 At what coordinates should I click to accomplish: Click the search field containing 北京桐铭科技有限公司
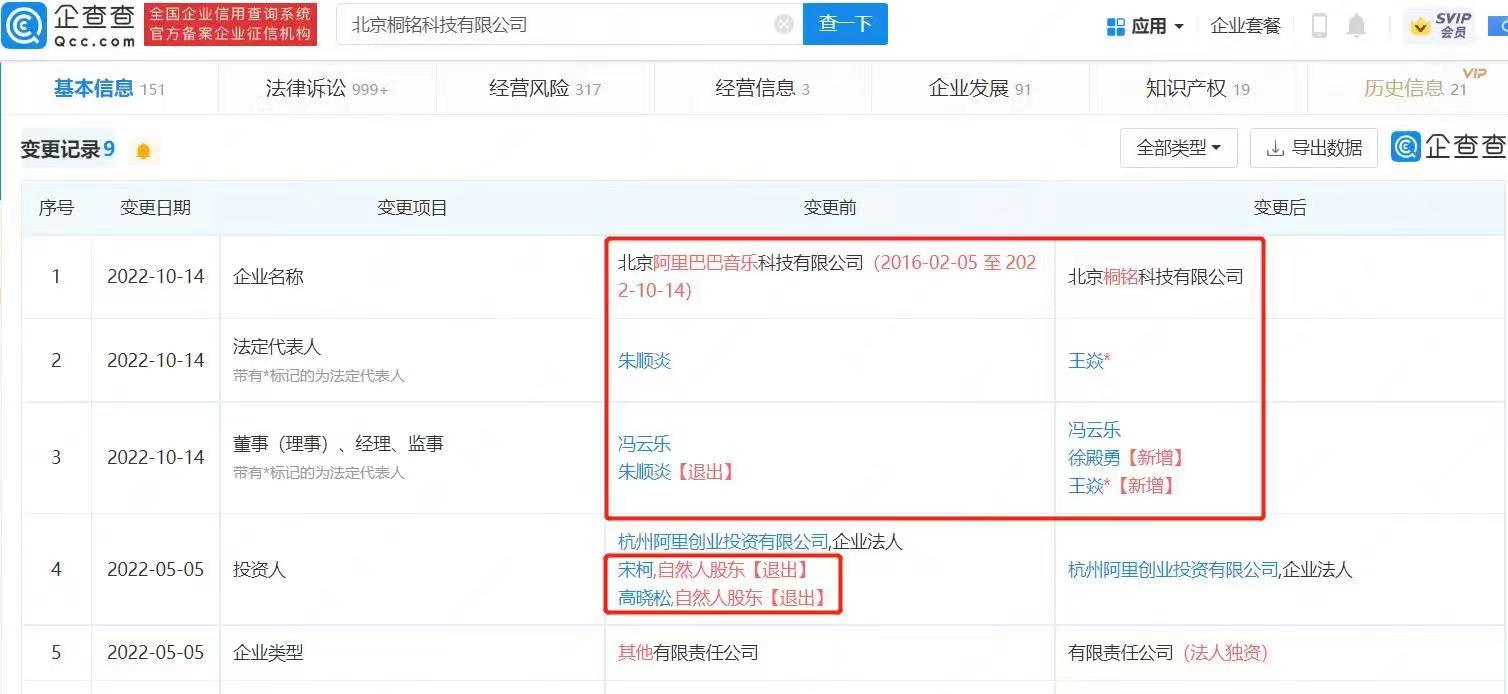[x=570, y=25]
